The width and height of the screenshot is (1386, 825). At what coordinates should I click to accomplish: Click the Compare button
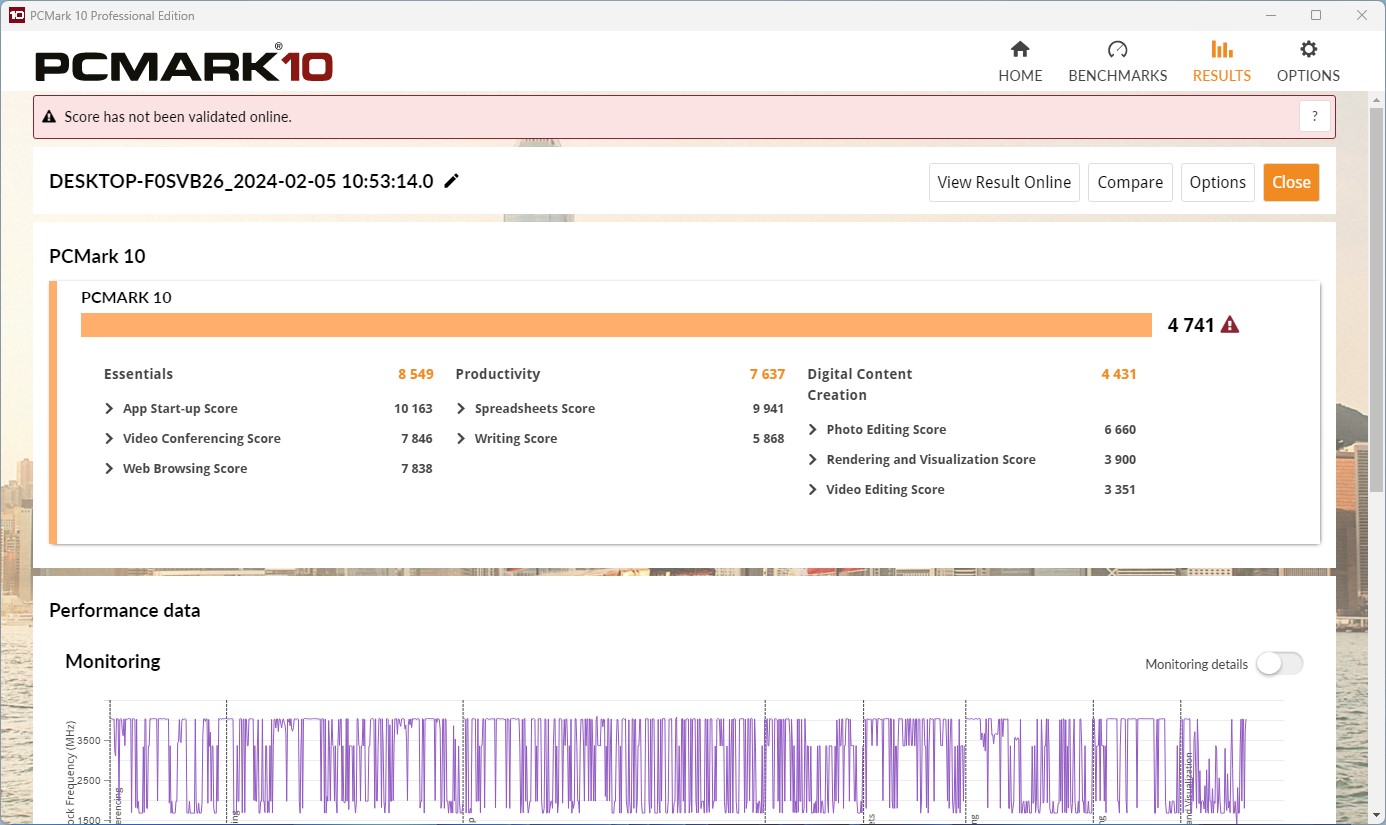tap(1130, 182)
